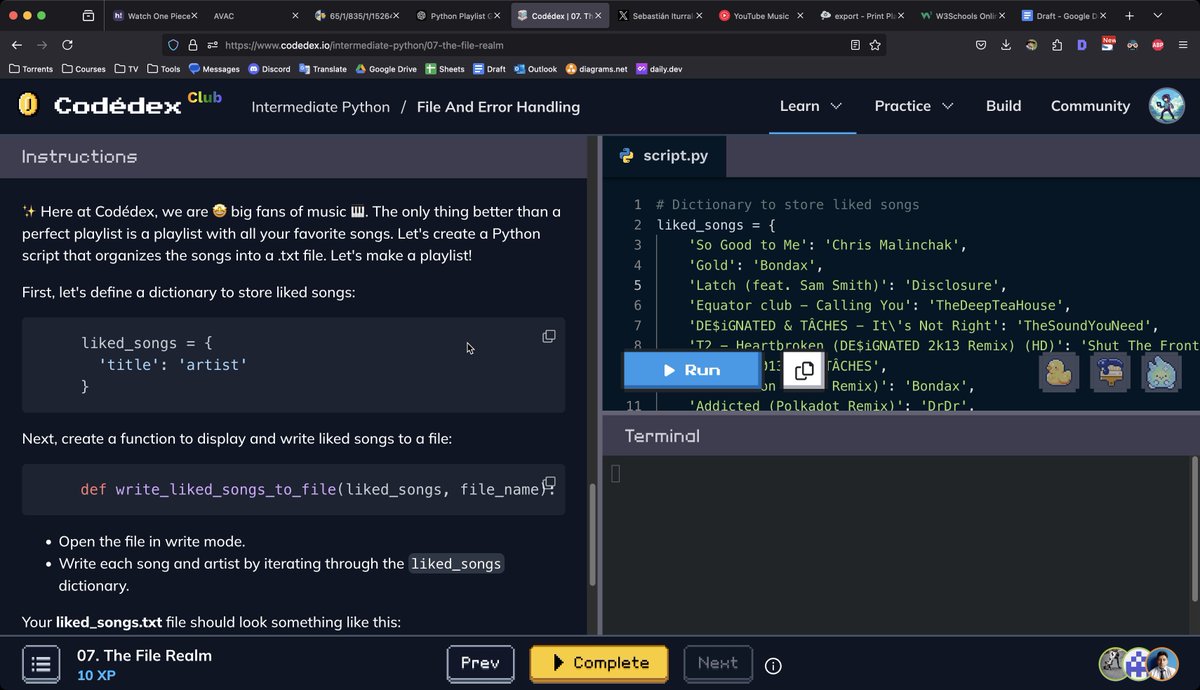Copy the liked_songs dictionary code snippet
Screen dimensions: 1200x690
(549, 336)
